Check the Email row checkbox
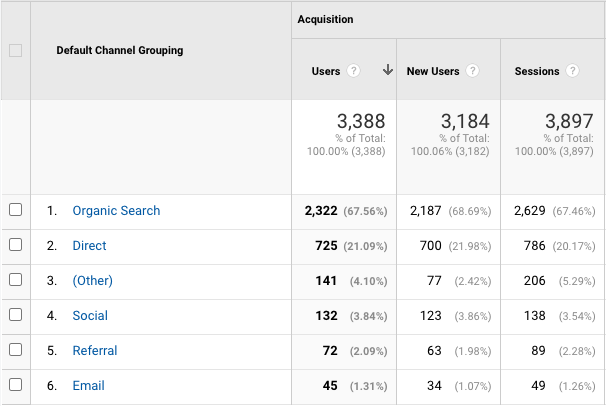 [15, 386]
